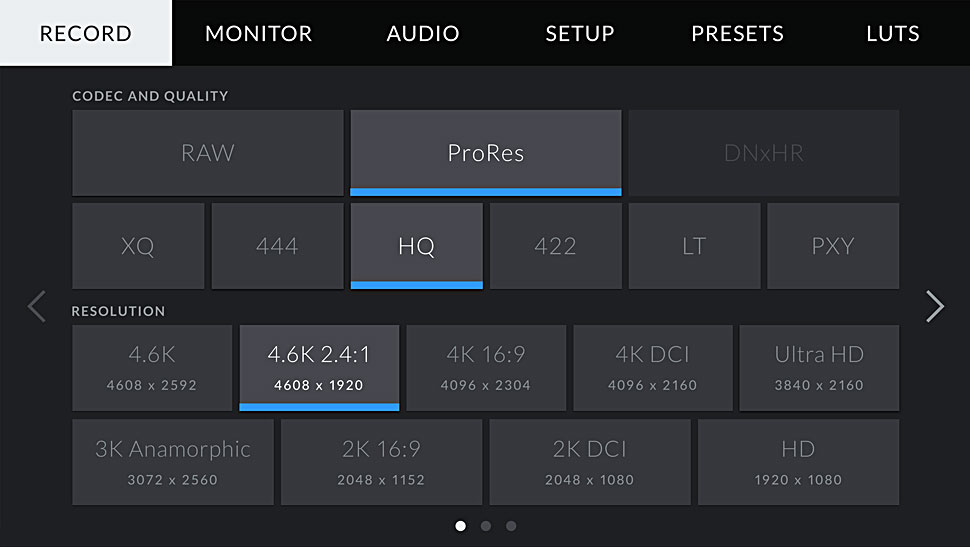Choose the DNxHR codec
This screenshot has height=547, width=970.
tap(764, 153)
